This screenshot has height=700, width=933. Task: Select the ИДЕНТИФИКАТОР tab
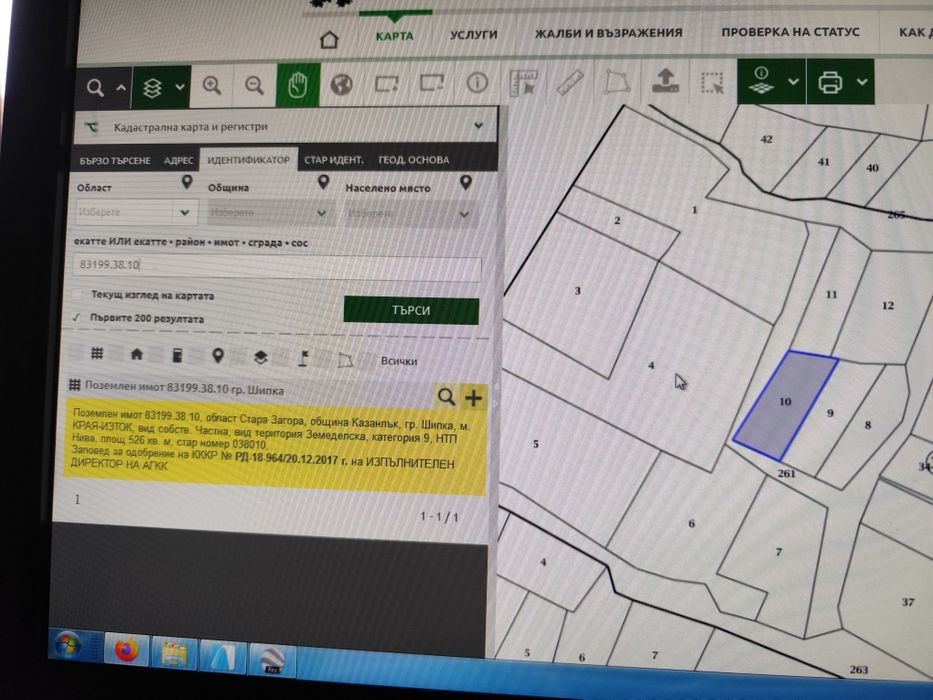pyautogui.click(x=249, y=160)
